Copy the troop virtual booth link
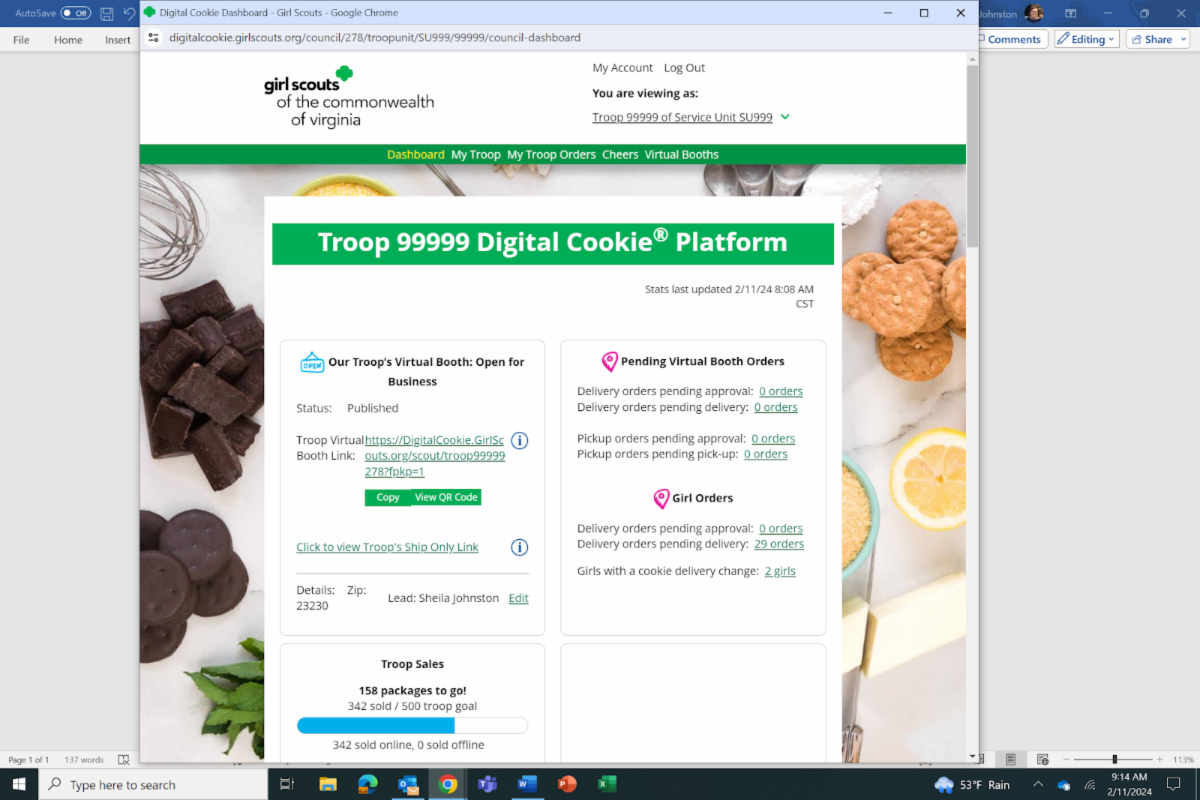The width and height of the screenshot is (1200, 800). 388,497
